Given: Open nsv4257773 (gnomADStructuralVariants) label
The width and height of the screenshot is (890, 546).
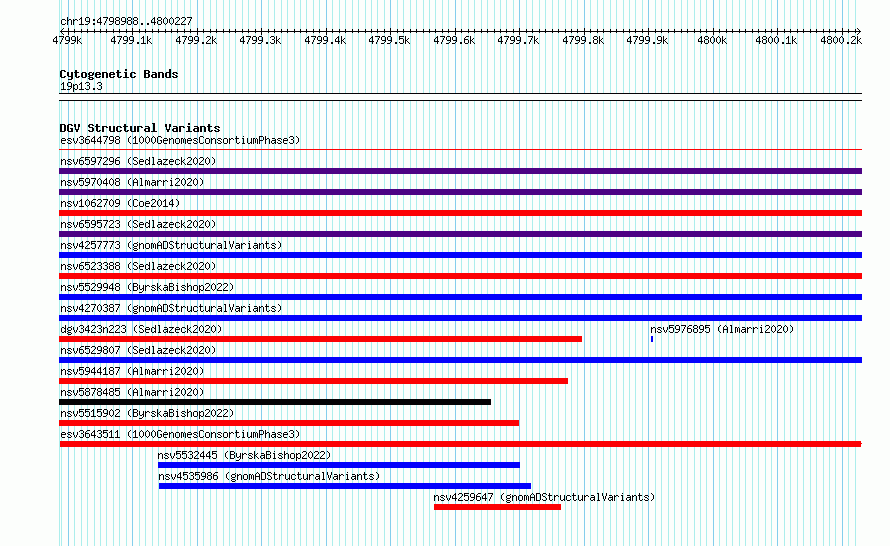Looking at the screenshot, I should pos(171,245).
